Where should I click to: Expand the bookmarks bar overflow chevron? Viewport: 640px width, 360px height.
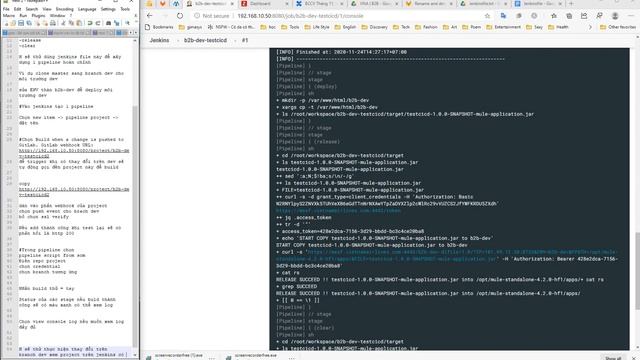click(590, 27)
